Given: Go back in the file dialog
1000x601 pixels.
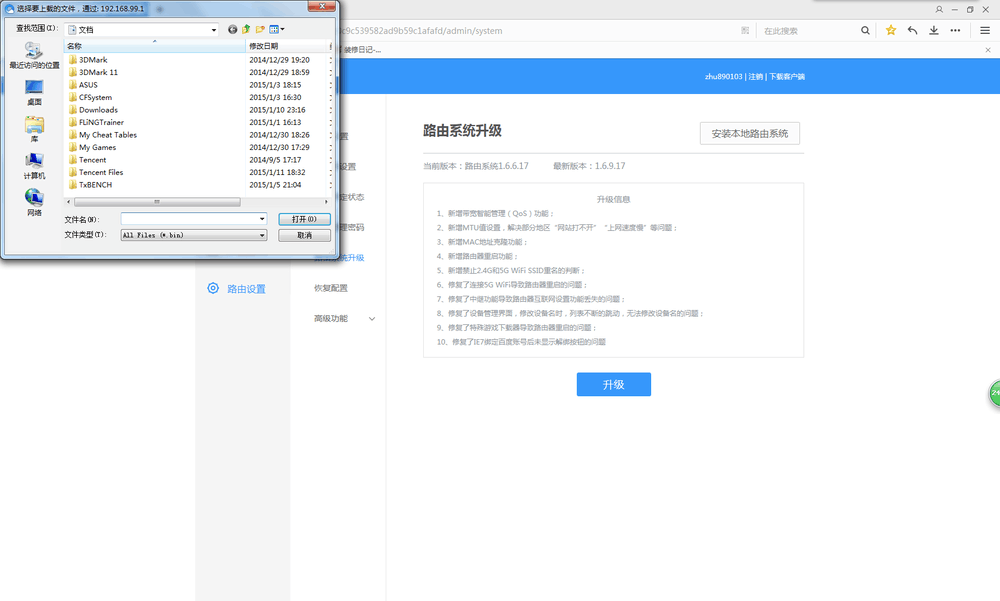Looking at the screenshot, I should pyautogui.click(x=232, y=29).
